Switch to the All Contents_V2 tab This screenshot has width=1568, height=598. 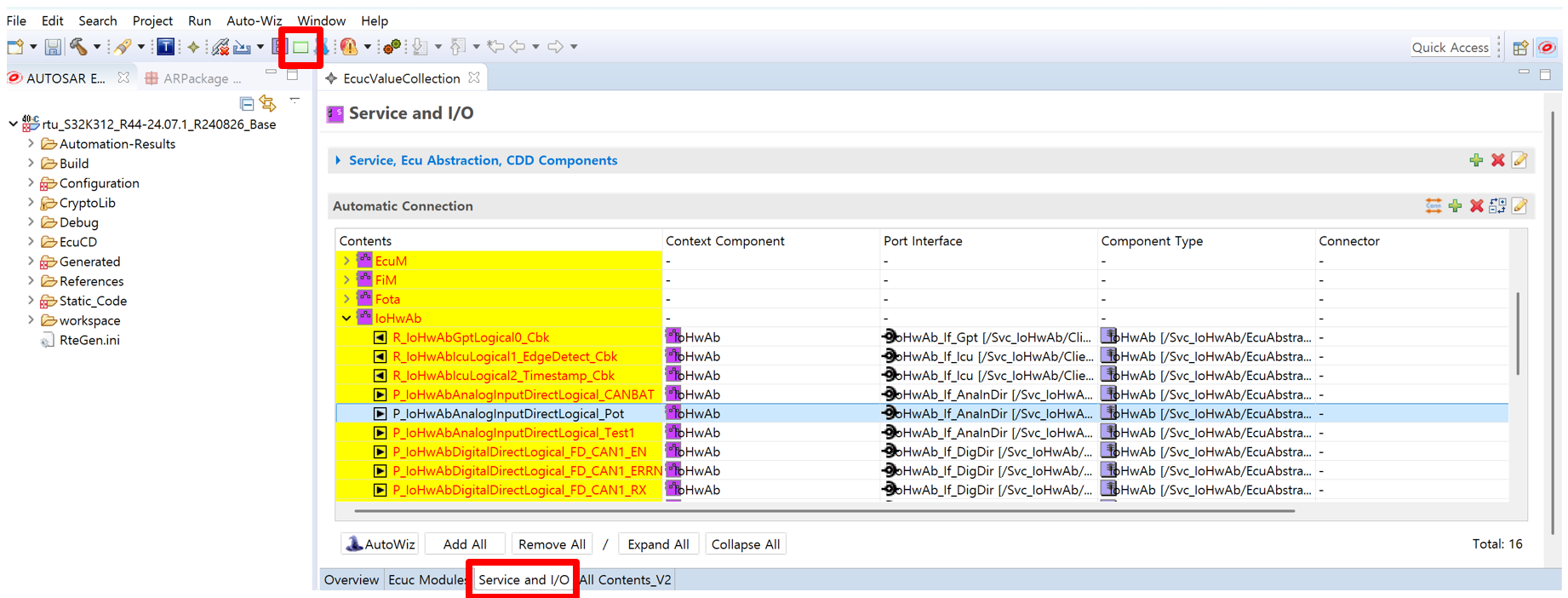tap(626, 580)
